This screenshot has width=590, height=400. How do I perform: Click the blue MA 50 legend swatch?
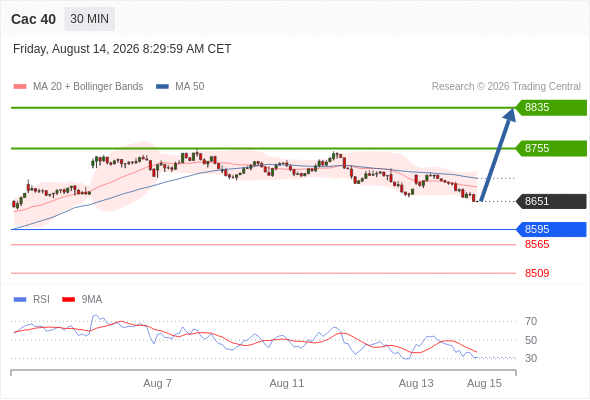[162, 87]
